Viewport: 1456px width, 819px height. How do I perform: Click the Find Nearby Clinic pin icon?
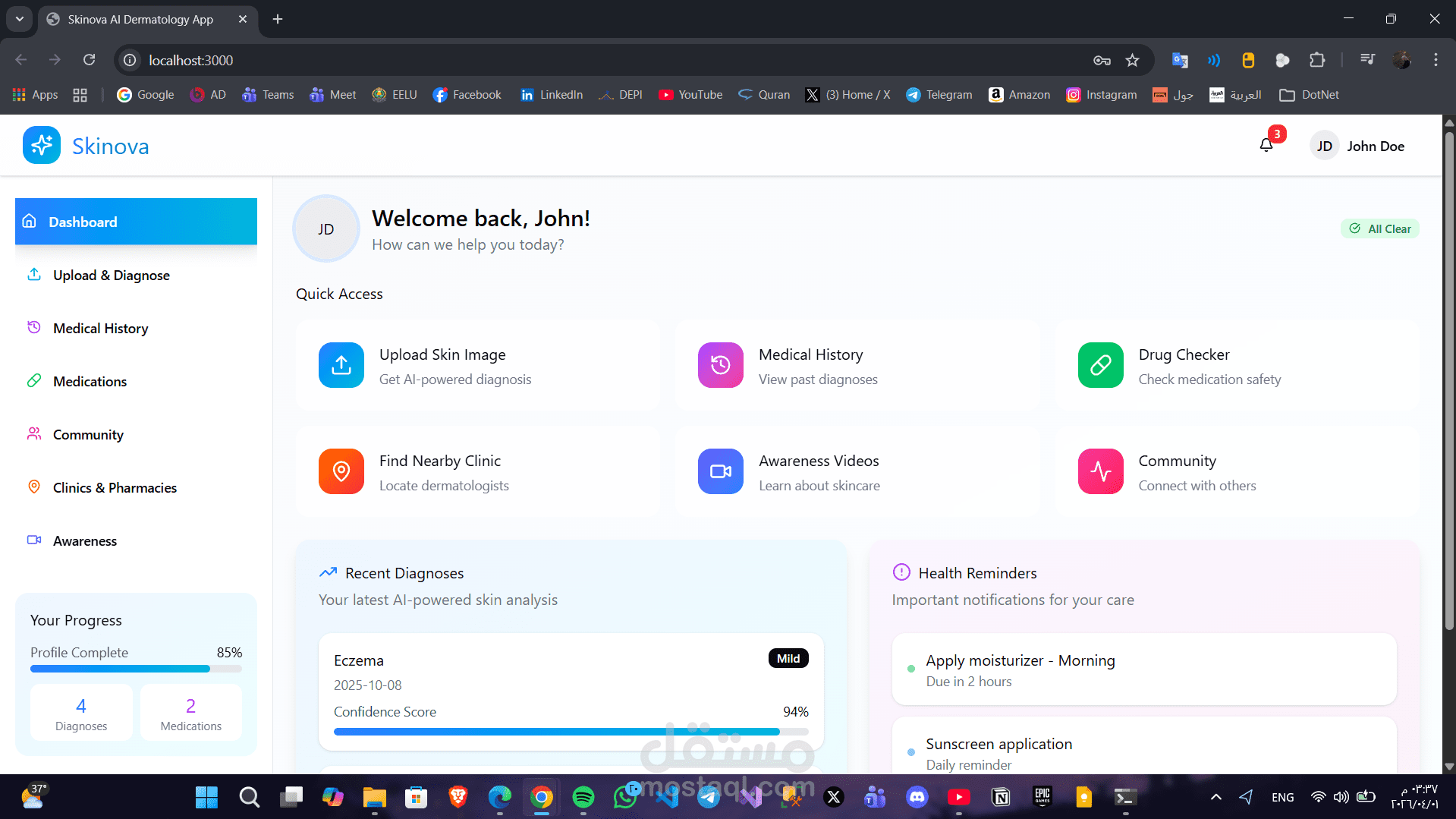(341, 471)
